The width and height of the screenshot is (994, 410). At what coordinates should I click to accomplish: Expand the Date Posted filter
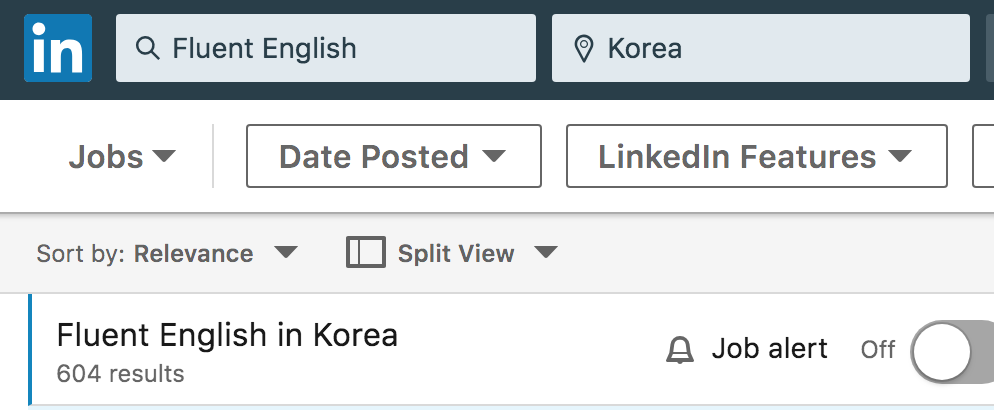coord(394,156)
